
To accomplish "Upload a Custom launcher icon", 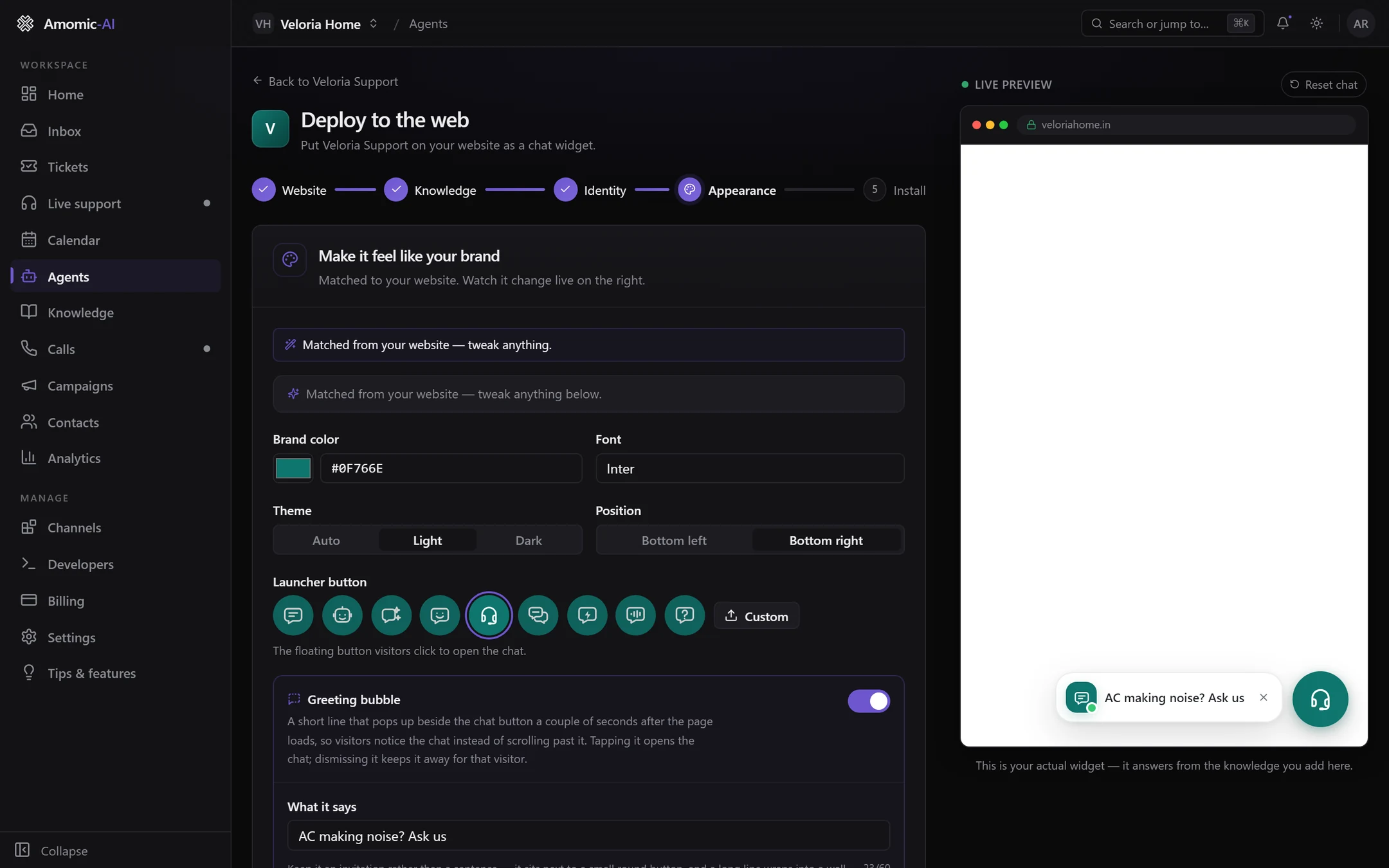I will tap(756, 616).
